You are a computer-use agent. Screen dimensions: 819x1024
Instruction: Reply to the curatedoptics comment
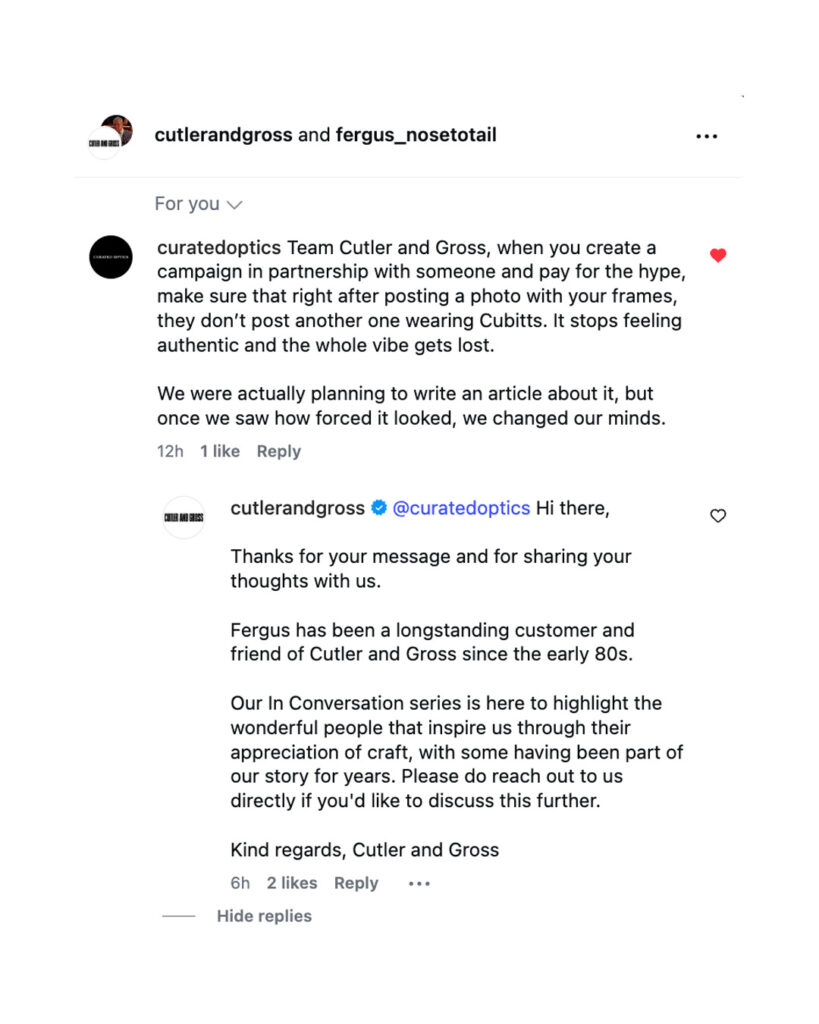(x=278, y=451)
